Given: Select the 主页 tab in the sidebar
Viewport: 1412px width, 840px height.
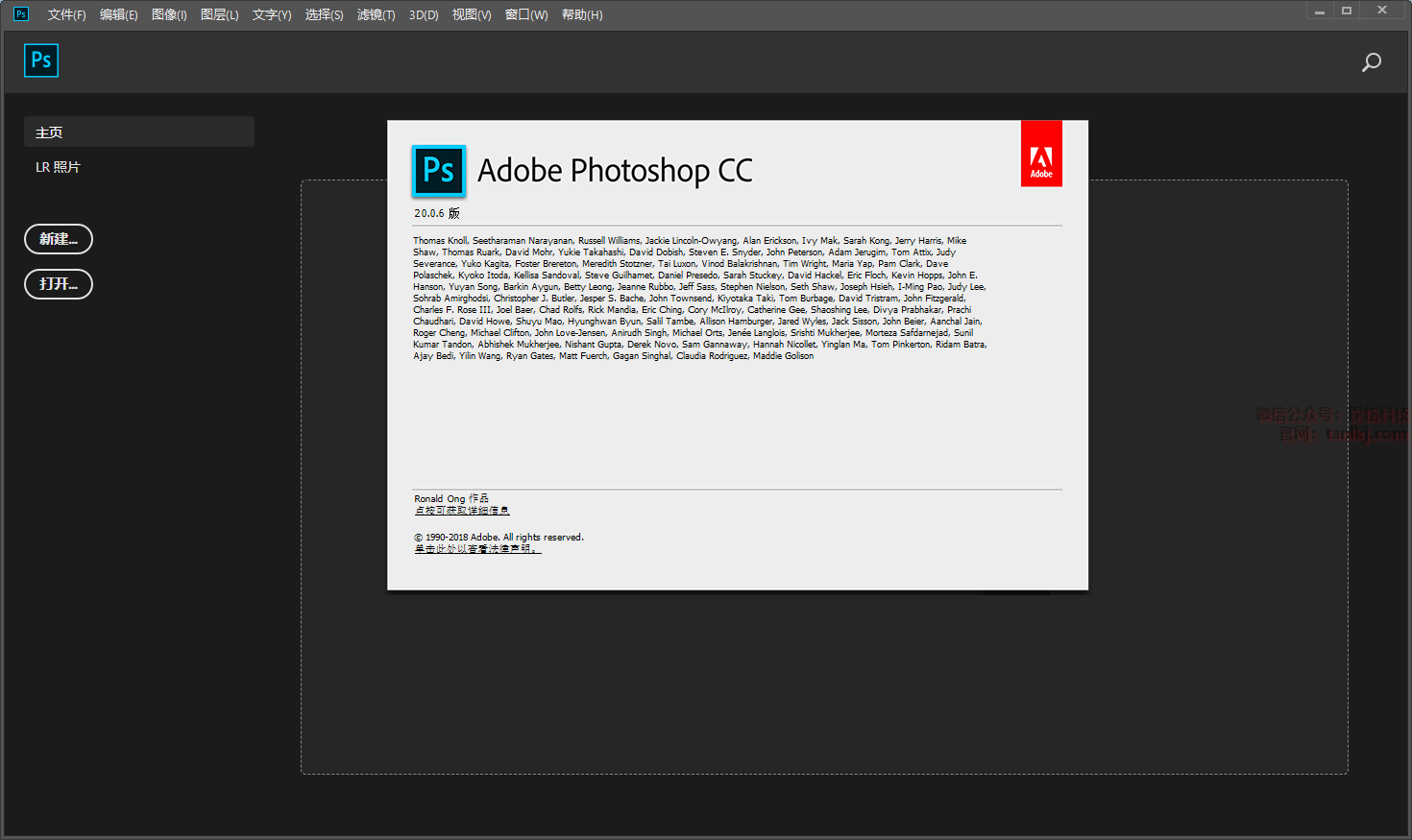Looking at the screenshot, I should pos(139,132).
